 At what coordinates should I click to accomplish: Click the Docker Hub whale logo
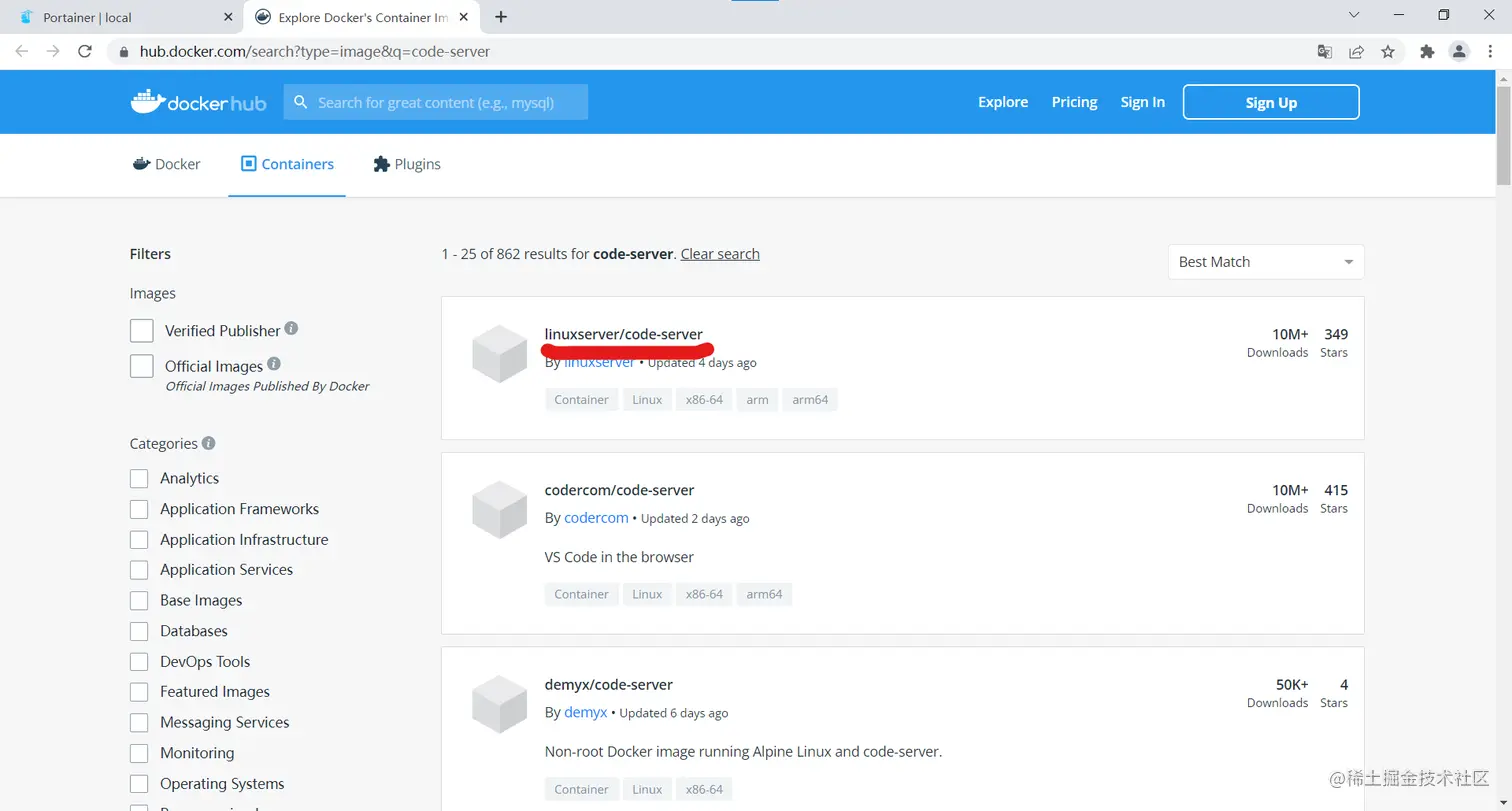[x=198, y=102]
